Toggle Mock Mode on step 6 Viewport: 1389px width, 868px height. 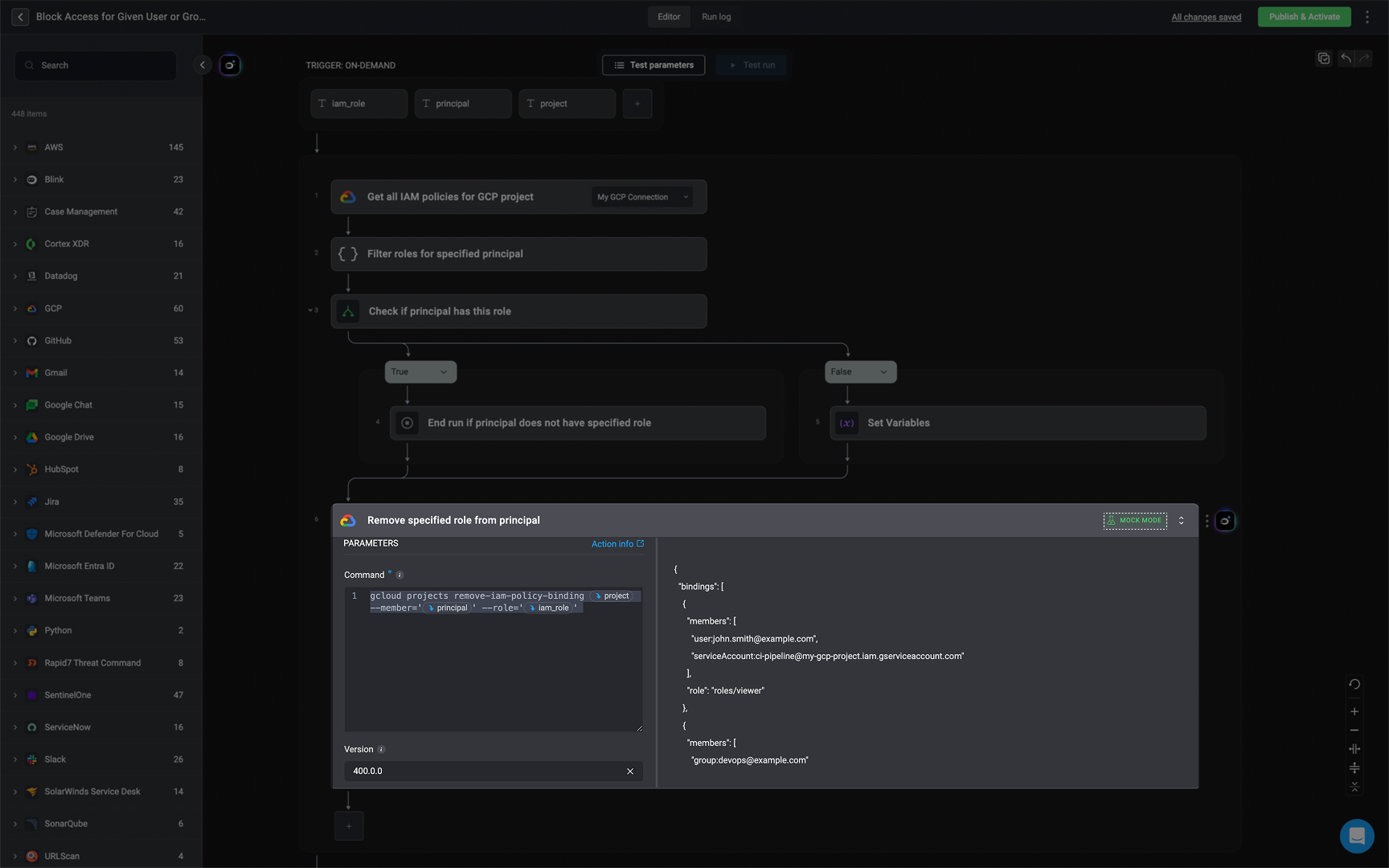click(x=1135, y=521)
